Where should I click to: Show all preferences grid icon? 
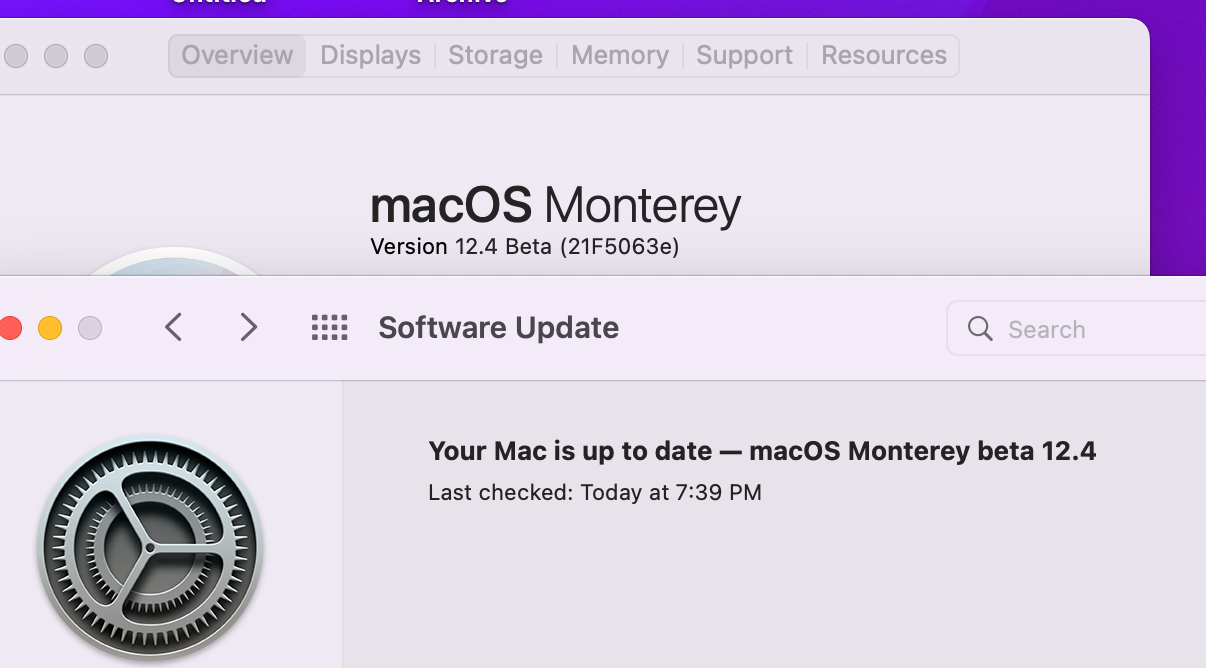tap(329, 327)
